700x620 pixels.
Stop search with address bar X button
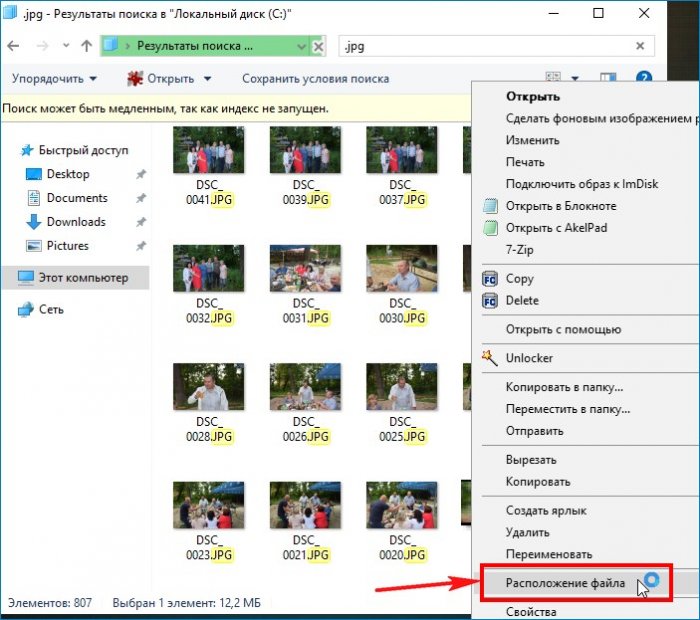pyautogui.click(x=318, y=46)
